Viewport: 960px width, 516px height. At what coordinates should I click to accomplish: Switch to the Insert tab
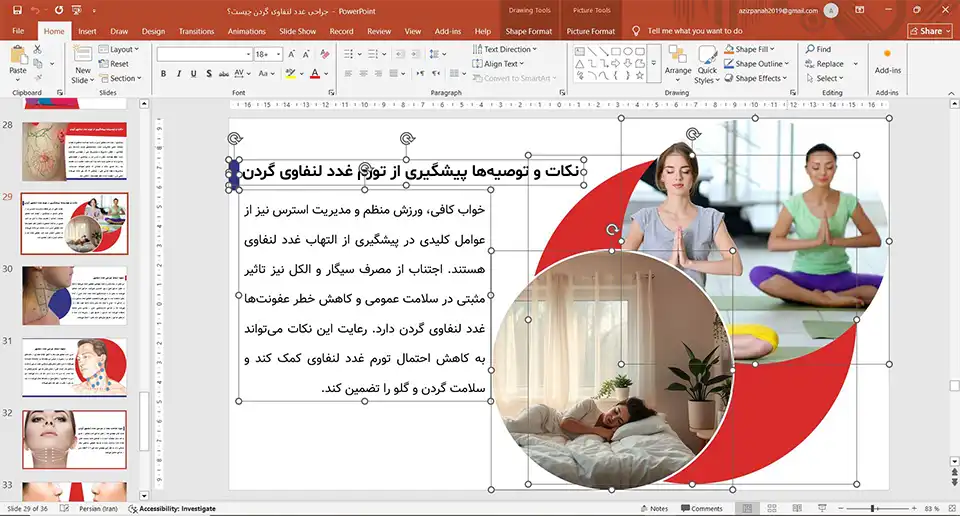tap(87, 31)
